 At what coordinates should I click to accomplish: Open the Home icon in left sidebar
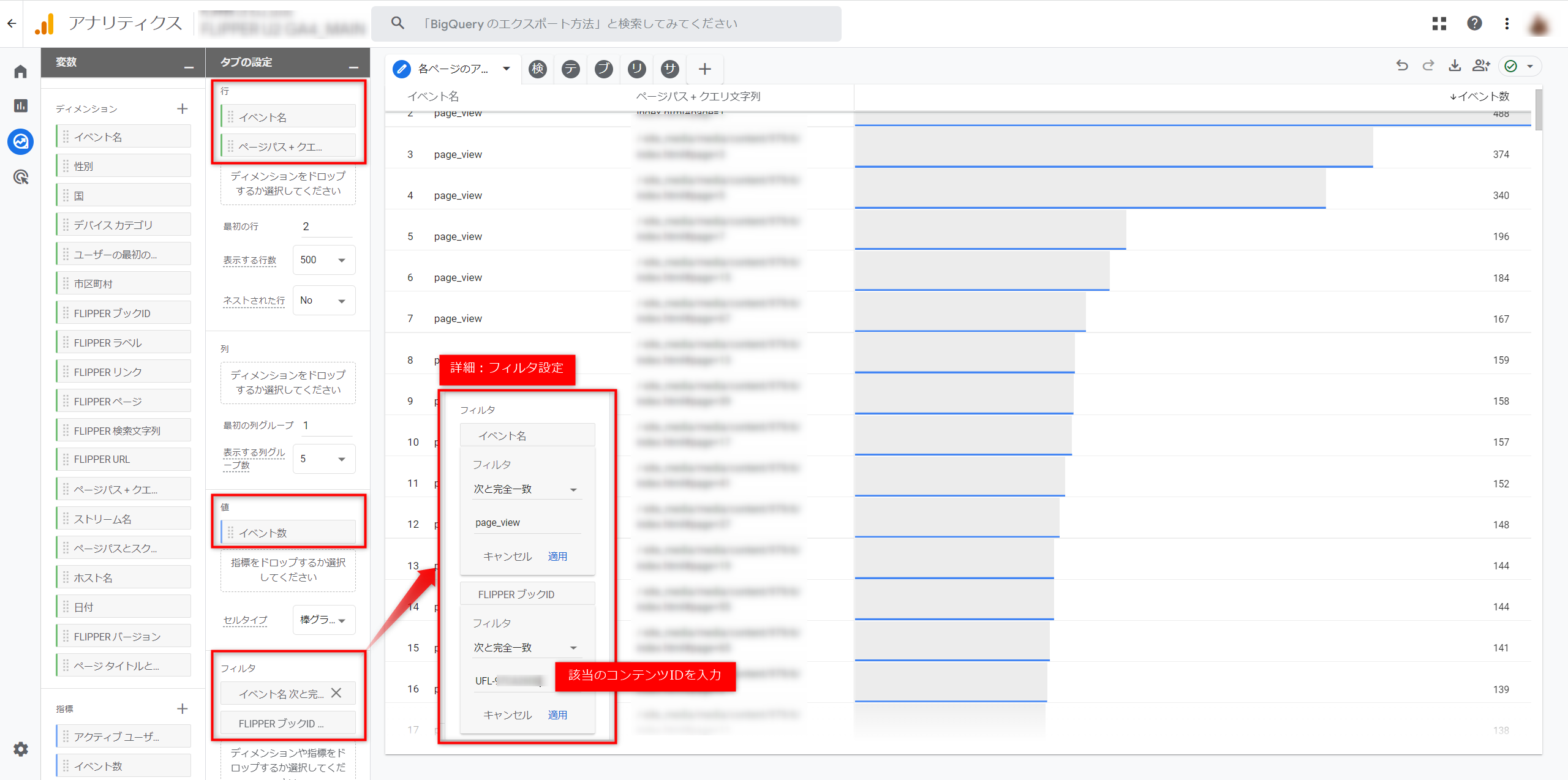click(21, 72)
